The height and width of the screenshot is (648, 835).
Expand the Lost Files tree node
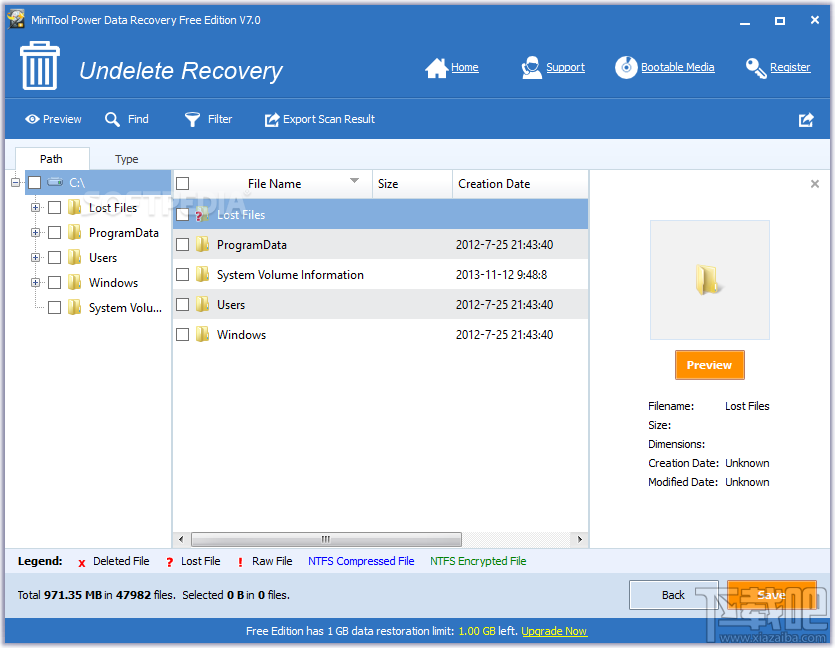pyautogui.click(x=35, y=208)
